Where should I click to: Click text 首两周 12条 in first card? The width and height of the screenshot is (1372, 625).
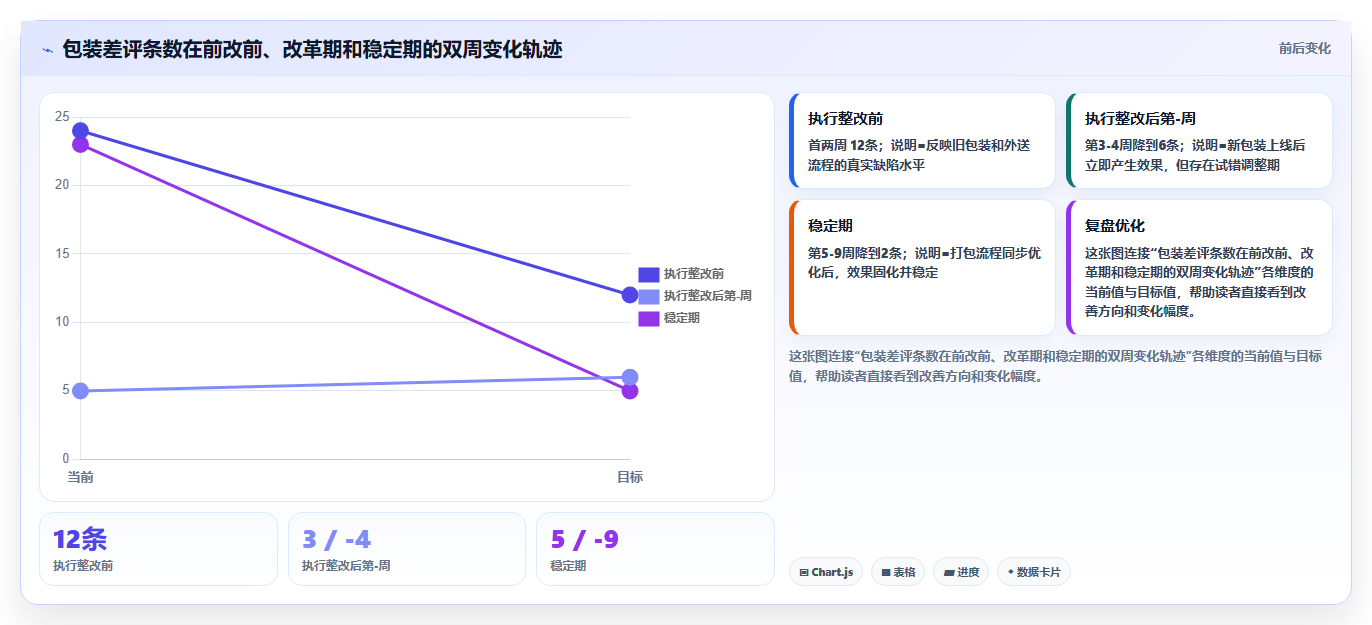(845, 145)
